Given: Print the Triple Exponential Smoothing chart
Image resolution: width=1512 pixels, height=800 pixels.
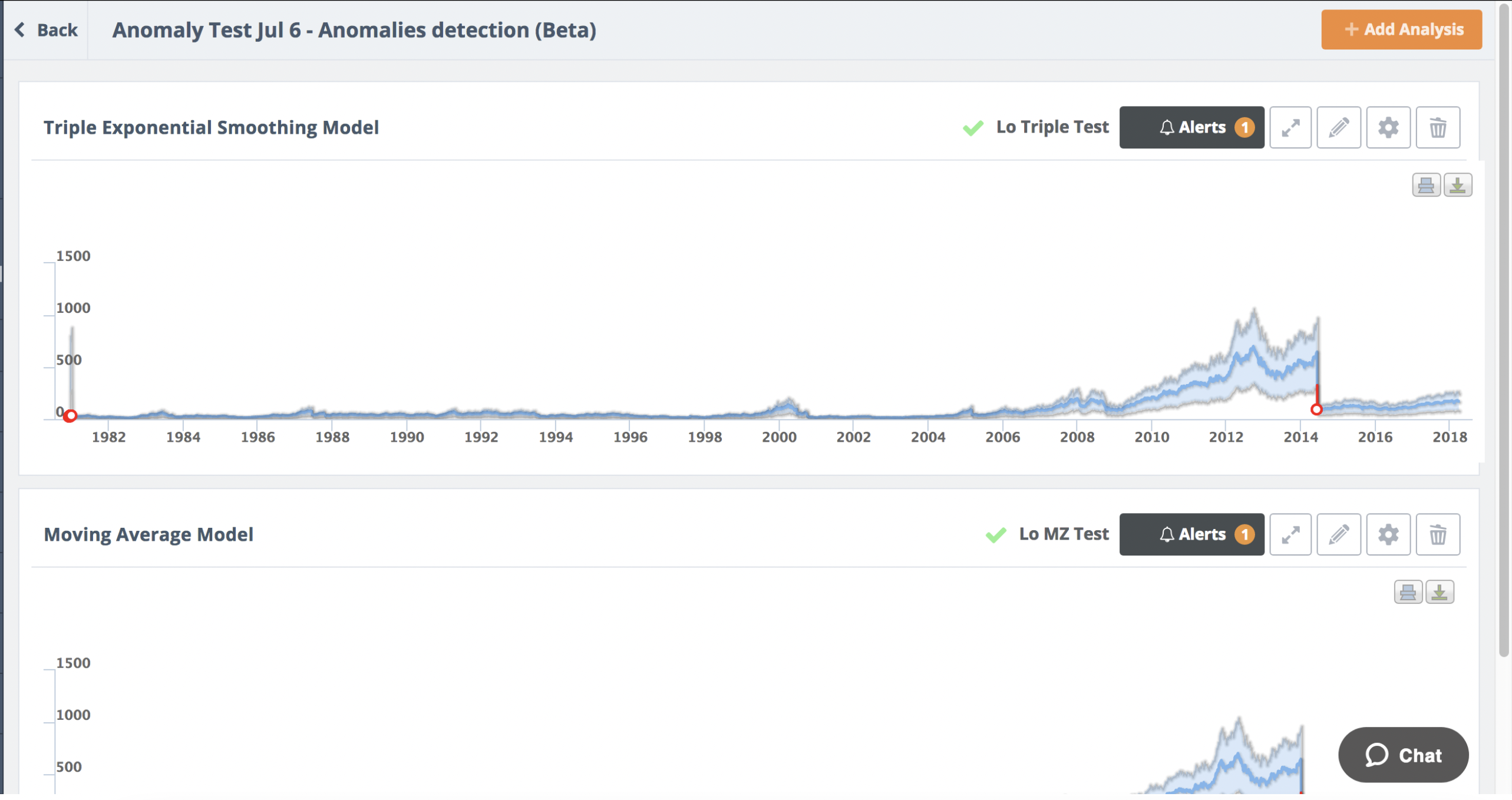Looking at the screenshot, I should coord(1426,185).
